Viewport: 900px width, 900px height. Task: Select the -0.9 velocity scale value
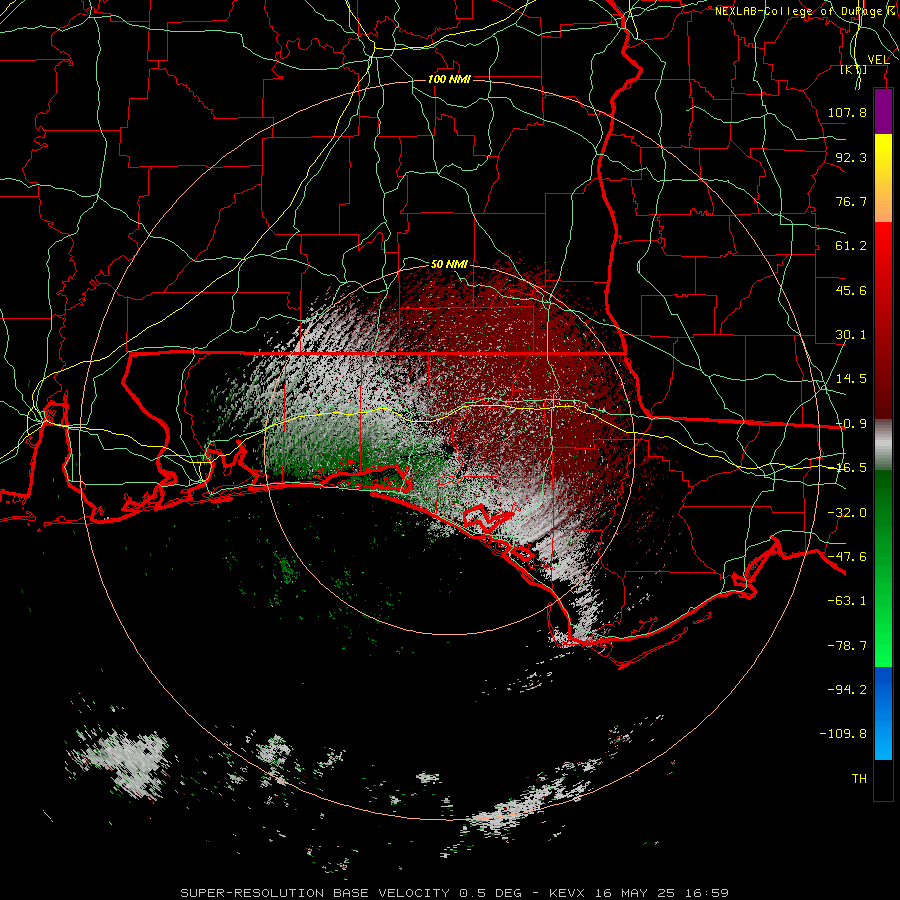[x=851, y=424]
